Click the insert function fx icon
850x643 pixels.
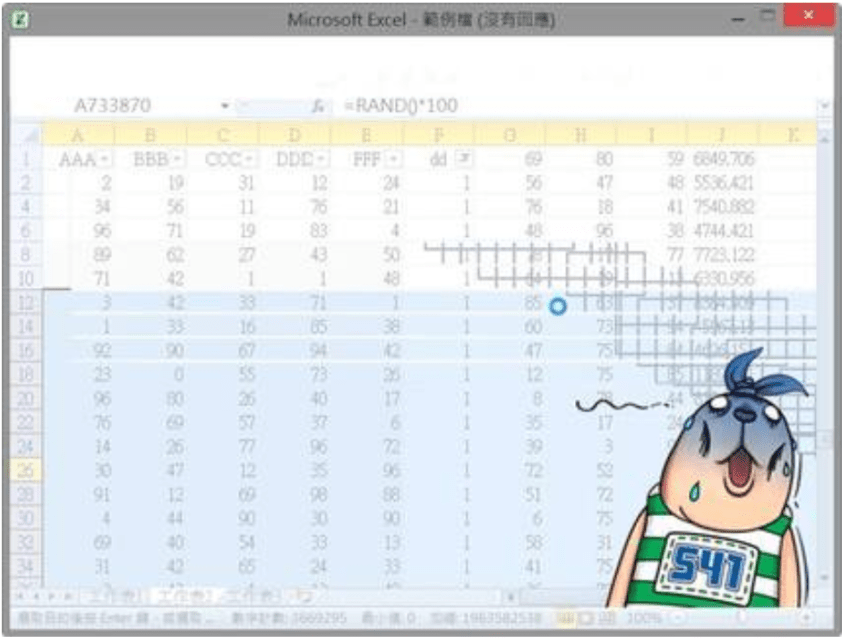(317, 106)
